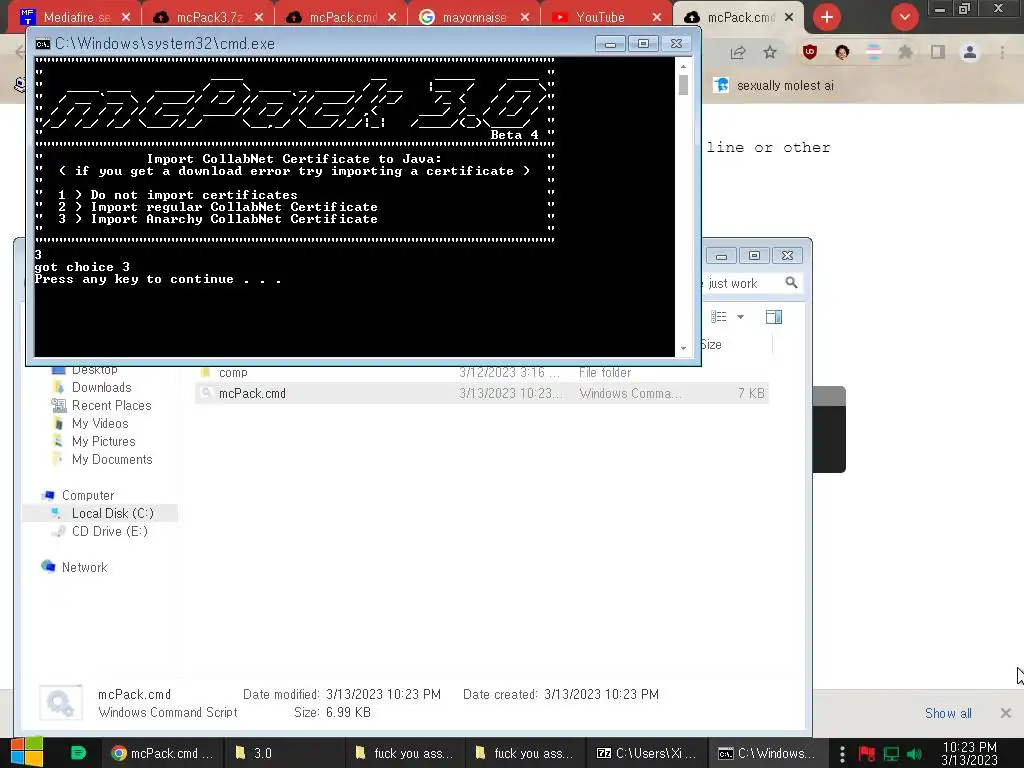Open the uBlock Origin extension
Viewport: 1024px width, 768px height.
point(810,52)
